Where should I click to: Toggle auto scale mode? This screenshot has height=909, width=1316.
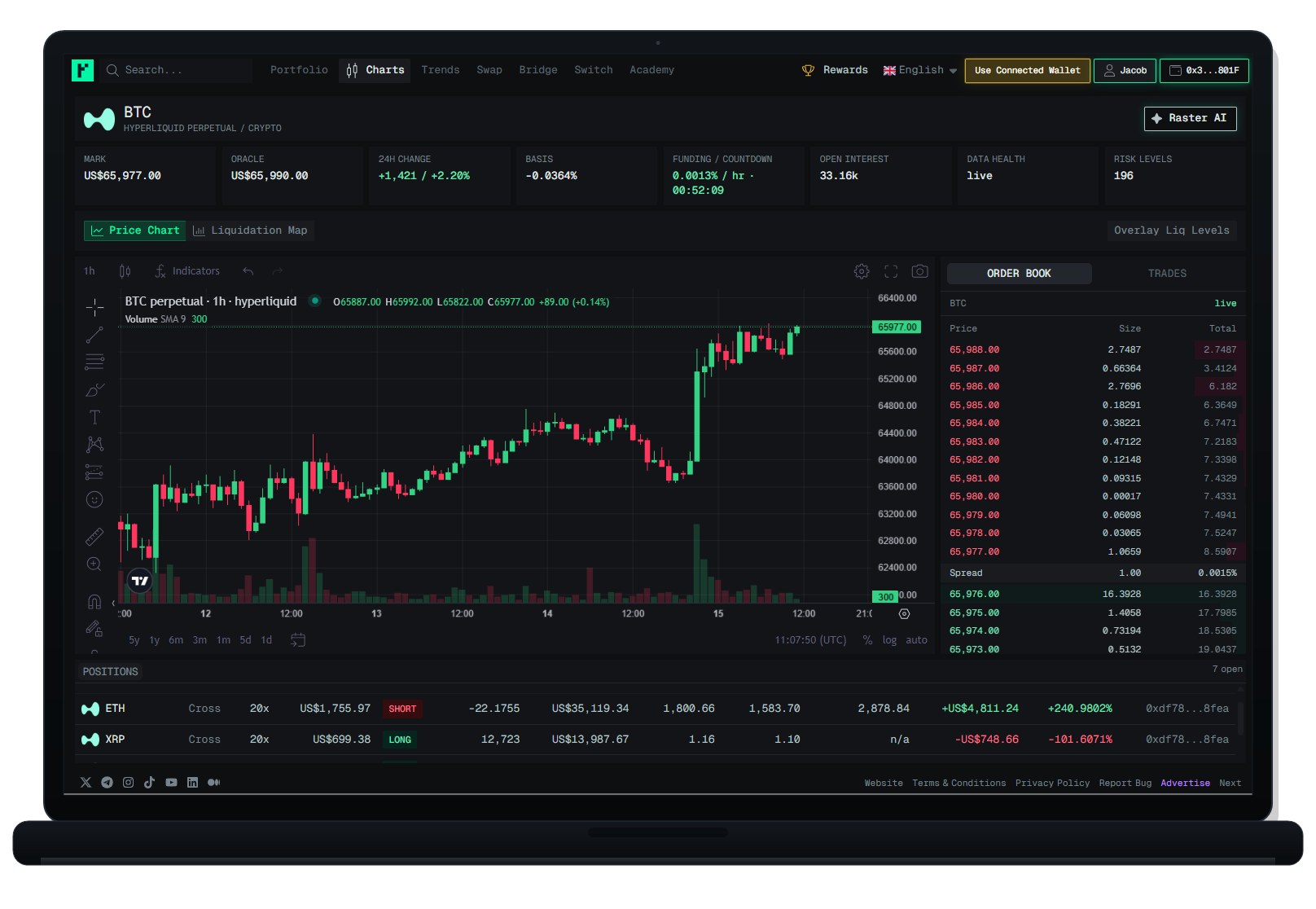tap(916, 640)
